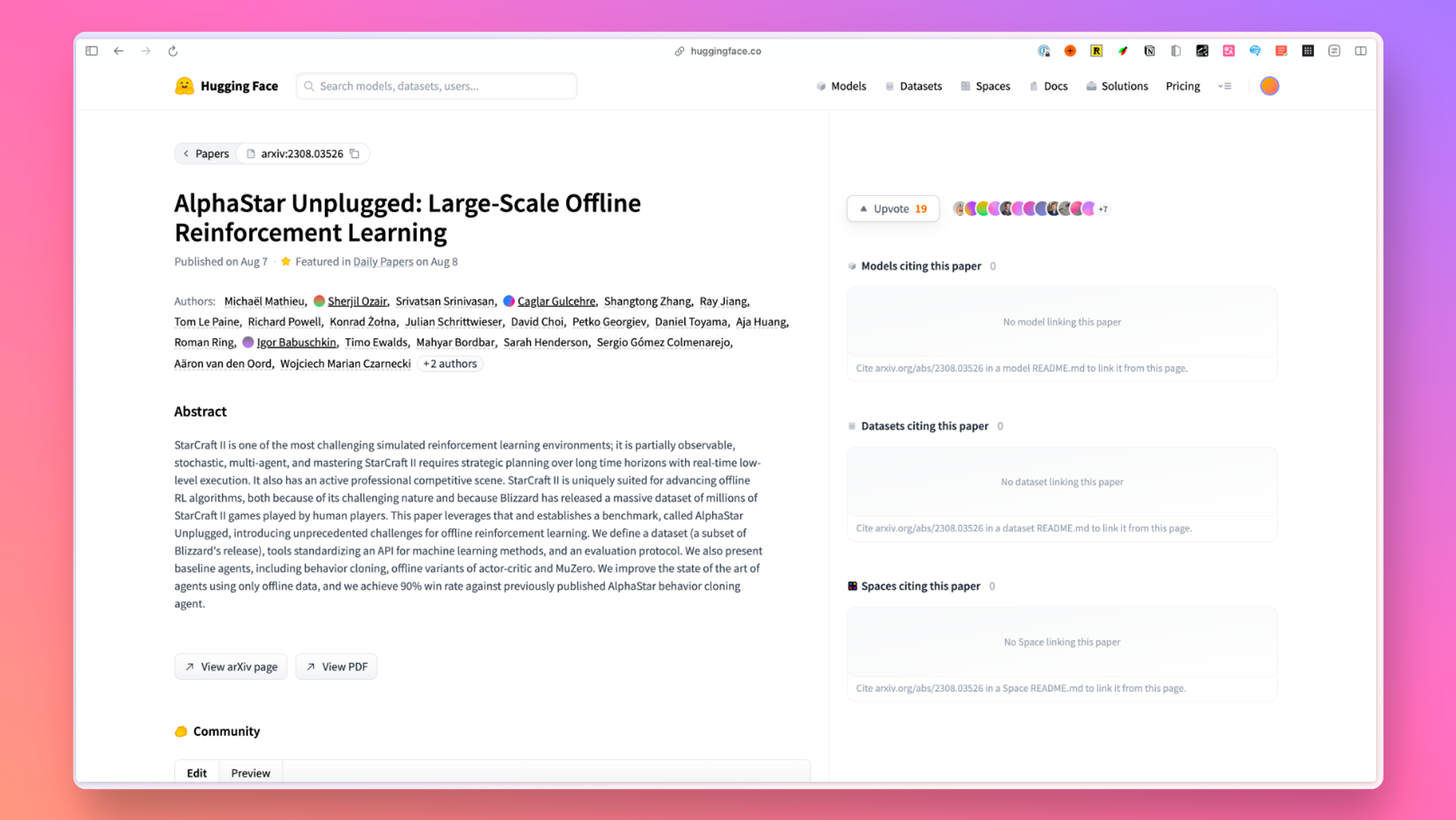Go forward in browser history
Image resolution: width=1456 pixels, height=820 pixels.
(146, 51)
